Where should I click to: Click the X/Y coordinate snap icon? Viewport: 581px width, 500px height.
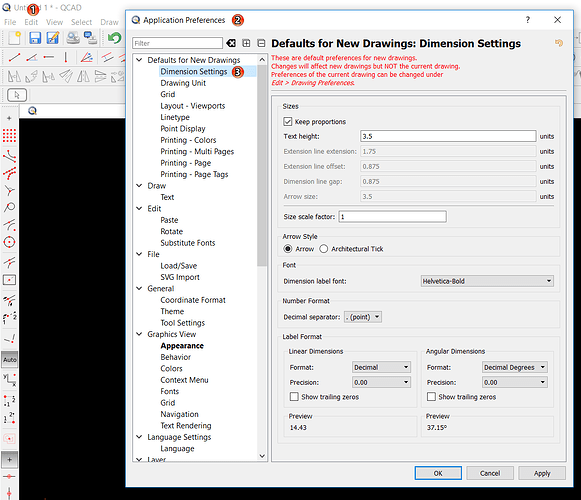[9, 380]
